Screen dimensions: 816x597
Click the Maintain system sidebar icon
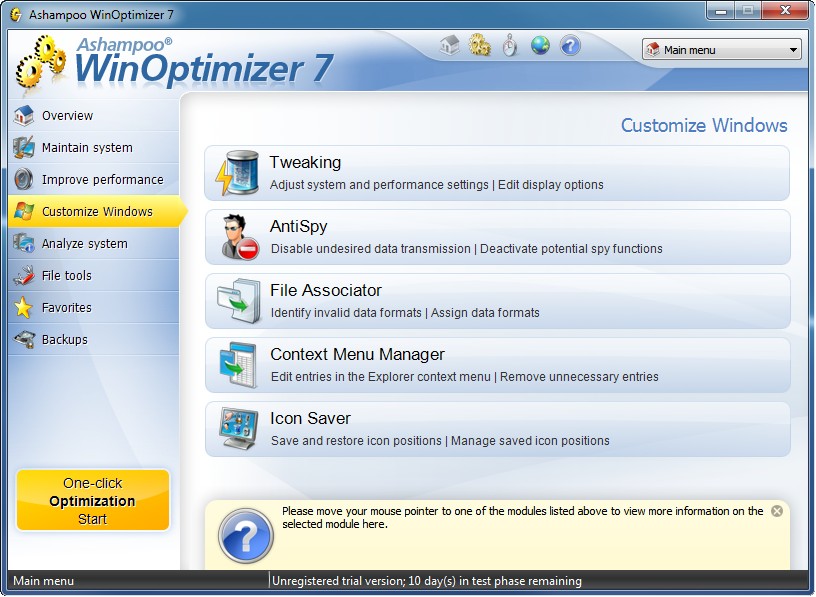click(x=24, y=147)
